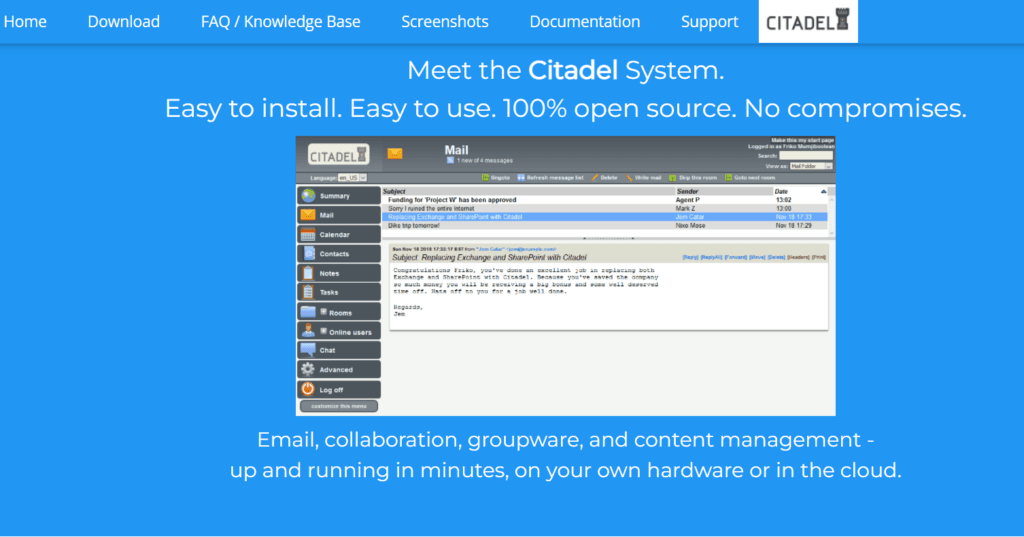Open the Download navigation item
This screenshot has height=537, width=1024.
[123, 22]
